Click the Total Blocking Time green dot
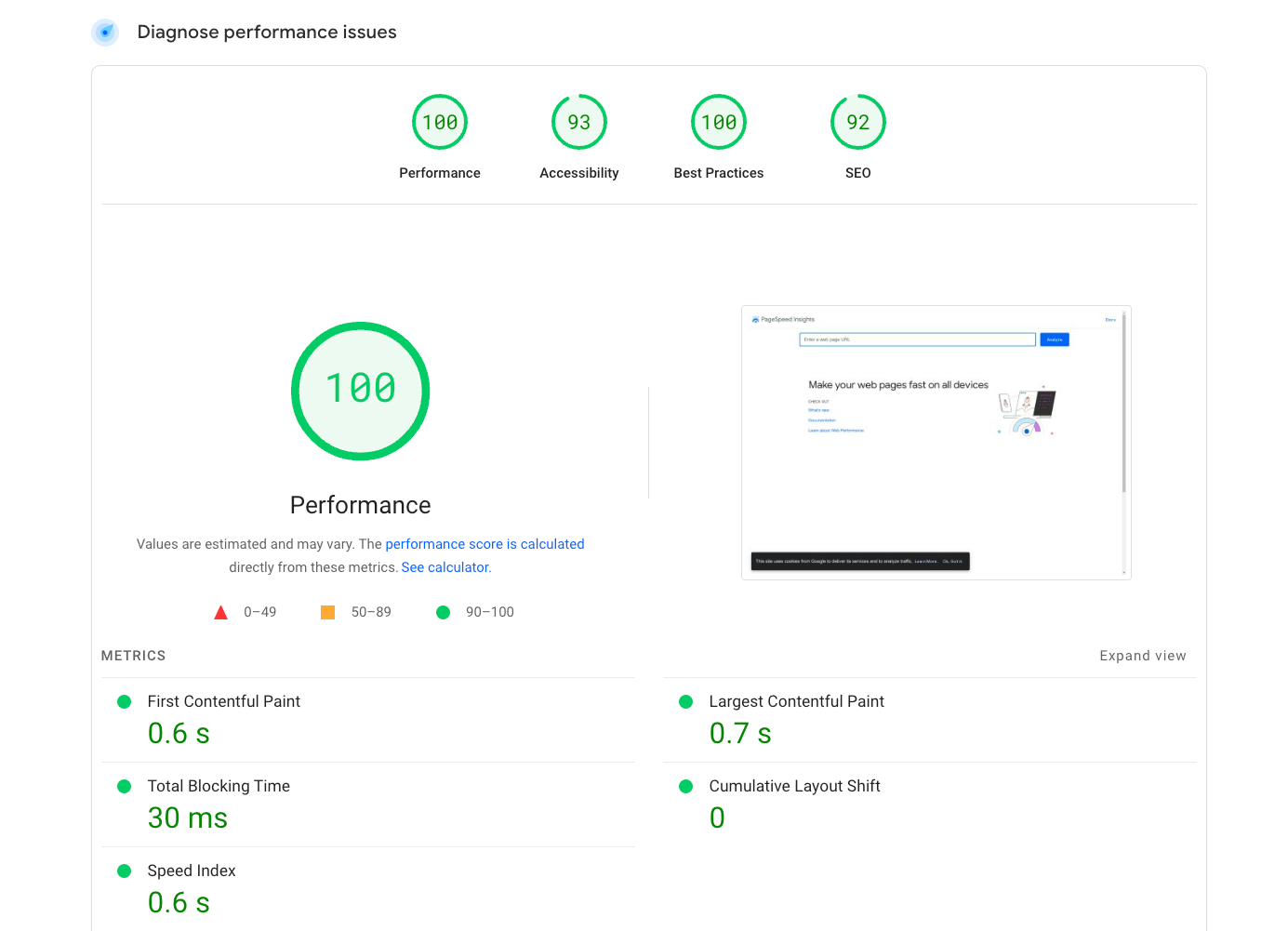This screenshot has width=1288, height=931. tap(125, 787)
